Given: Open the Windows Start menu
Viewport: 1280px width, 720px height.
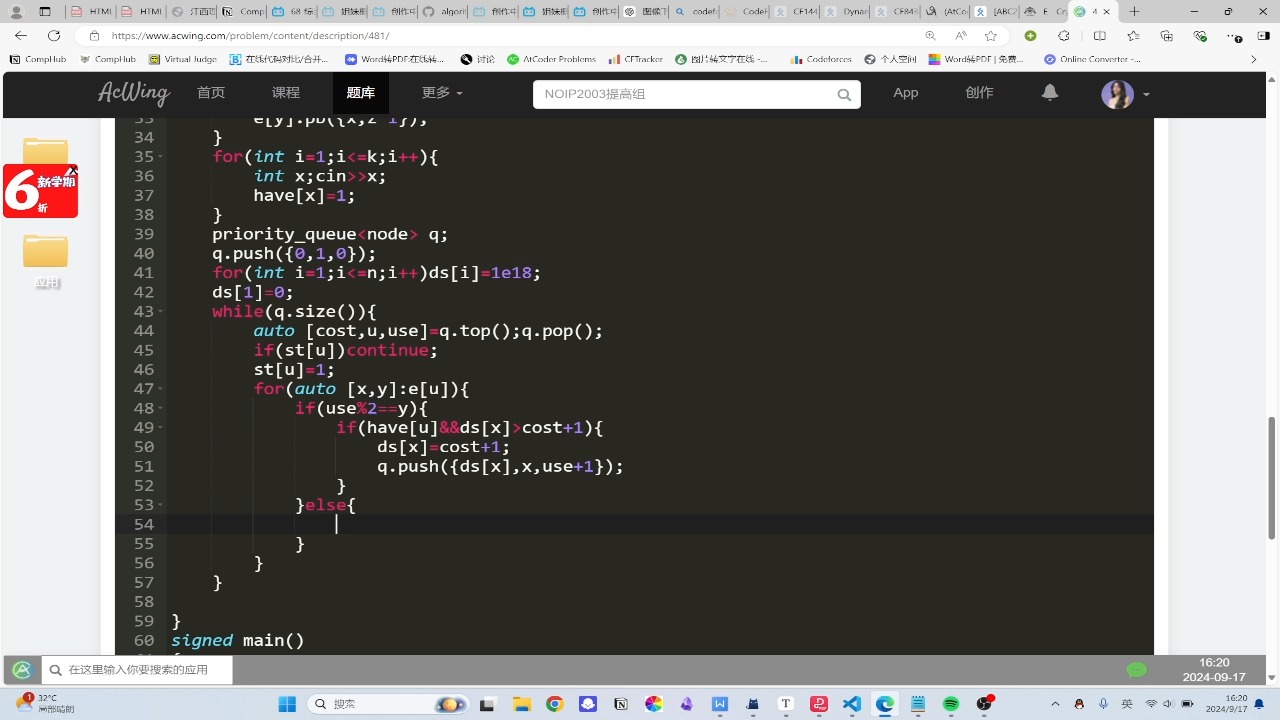Looking at the screenshot, I should [286, 704].
